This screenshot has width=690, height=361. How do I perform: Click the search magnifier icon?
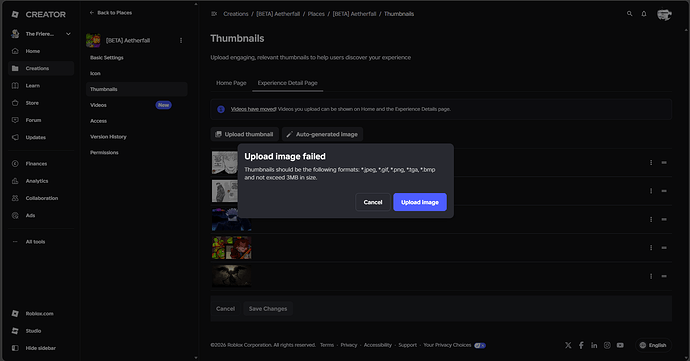(630, 14)
